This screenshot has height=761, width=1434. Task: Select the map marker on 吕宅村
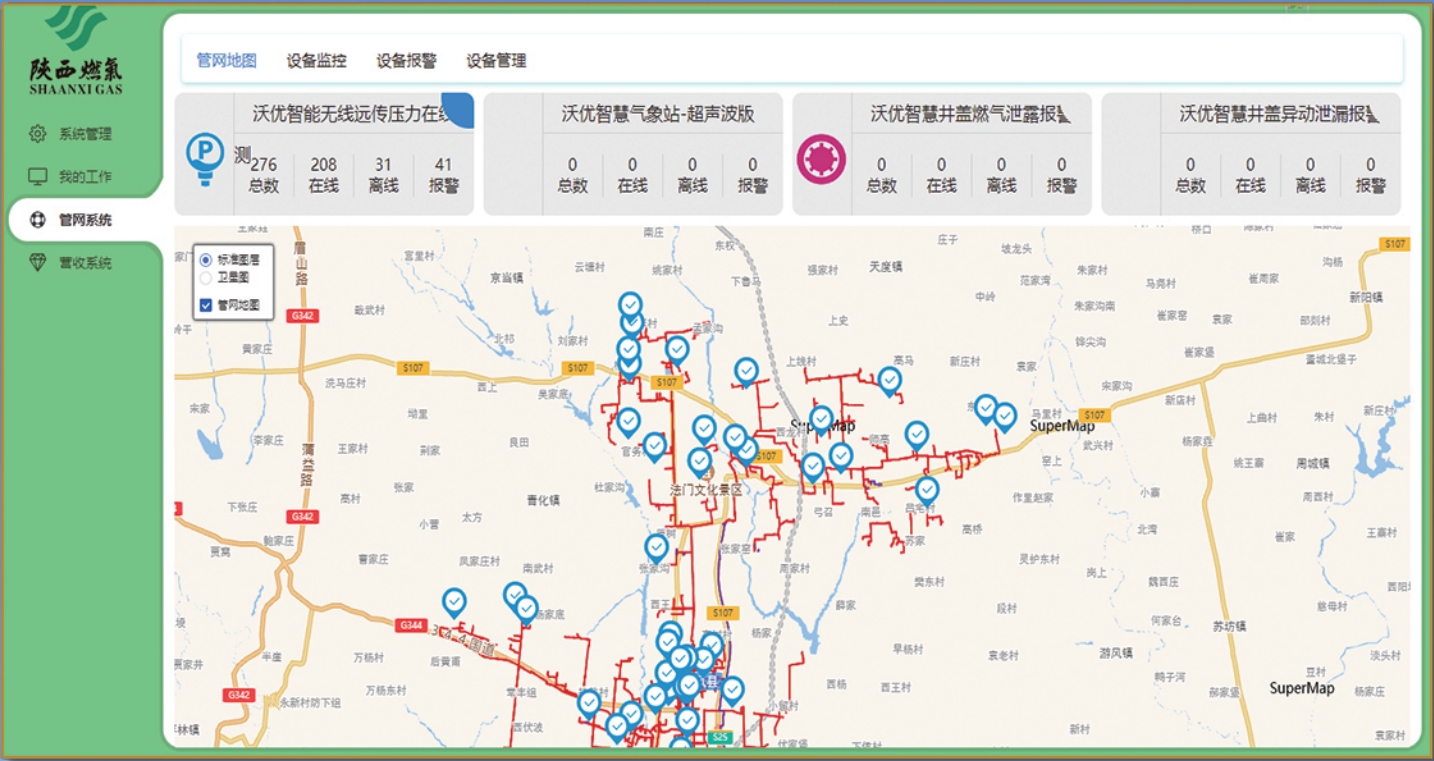927,491
